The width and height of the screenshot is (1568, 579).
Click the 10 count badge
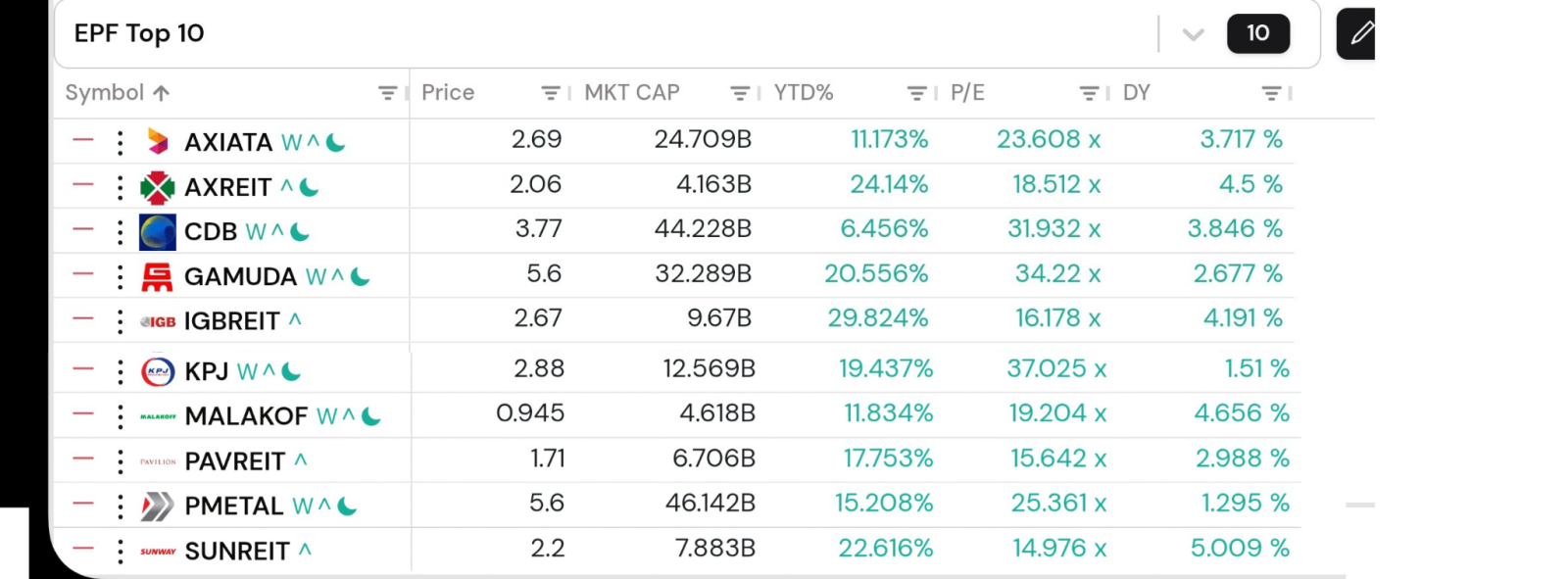[x=1258, y=34]
